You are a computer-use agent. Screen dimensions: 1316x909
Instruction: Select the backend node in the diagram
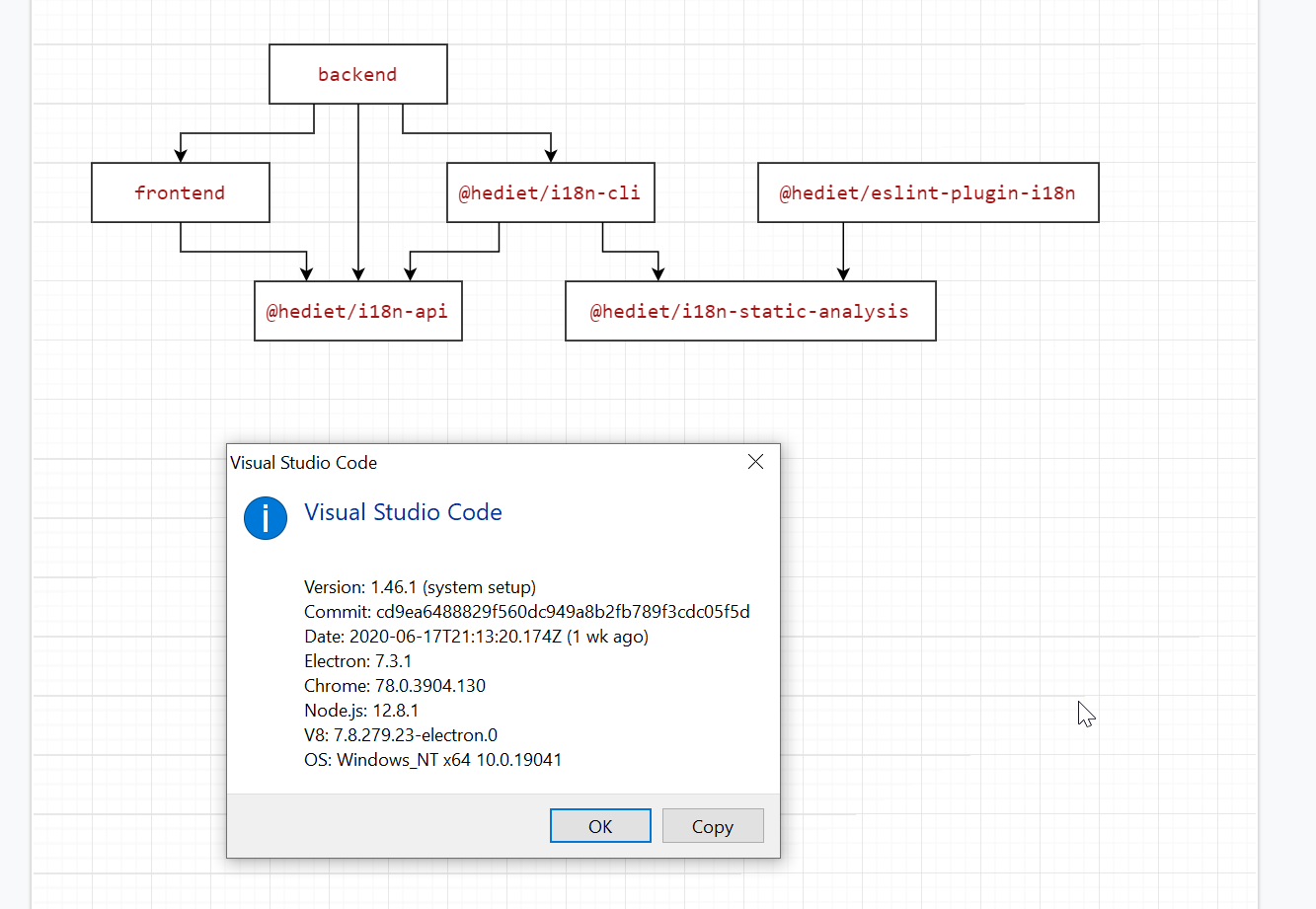click(357, 73)
